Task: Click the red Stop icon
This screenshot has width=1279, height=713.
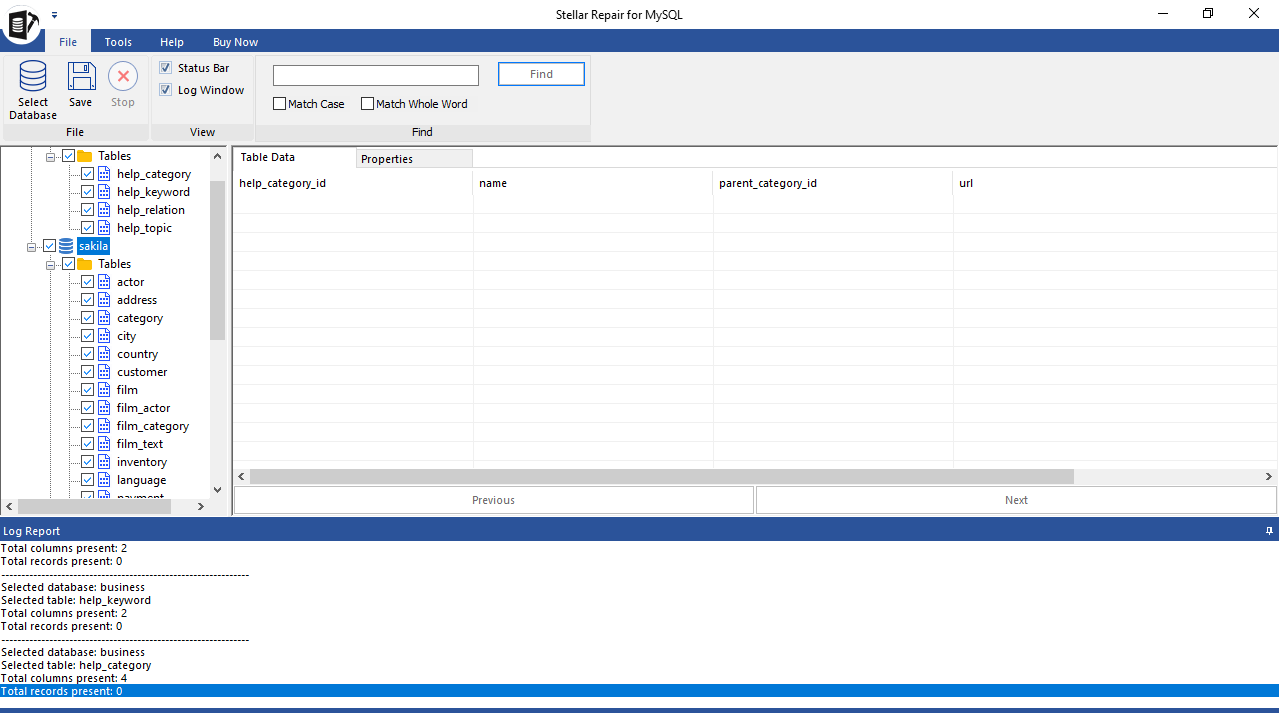Action: [x=123, y=76]
